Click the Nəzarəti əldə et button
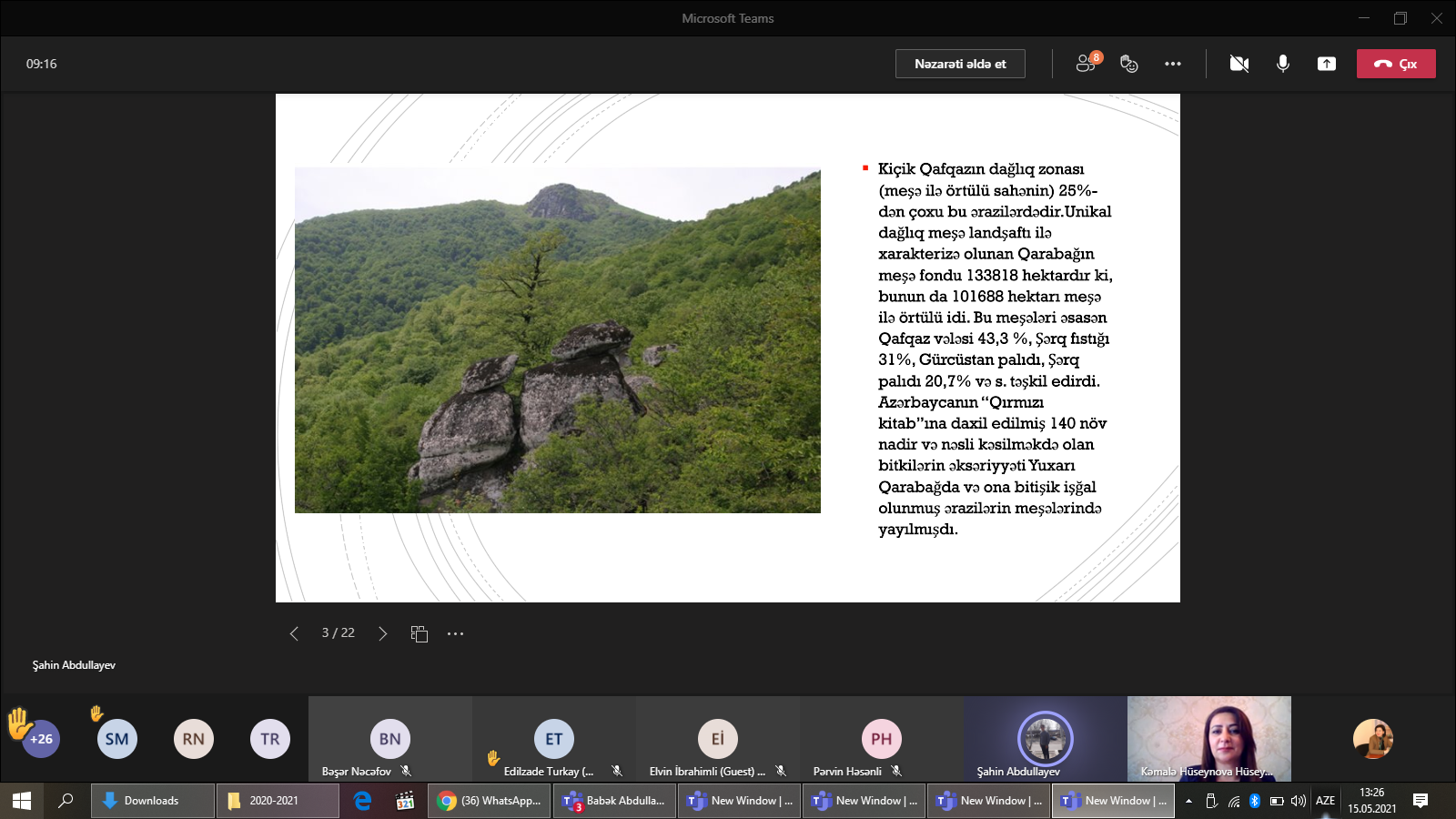The width and height of the screenshot is (1456, 819). [x=960, y=64]
